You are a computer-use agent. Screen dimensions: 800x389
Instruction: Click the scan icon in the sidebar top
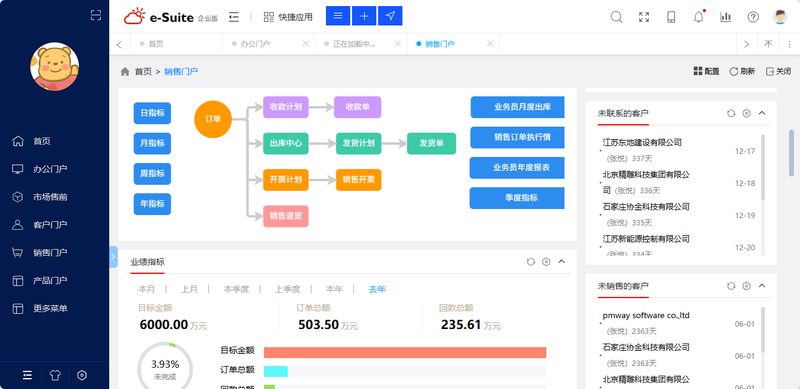pyautogui.click(x=95, y=15)
